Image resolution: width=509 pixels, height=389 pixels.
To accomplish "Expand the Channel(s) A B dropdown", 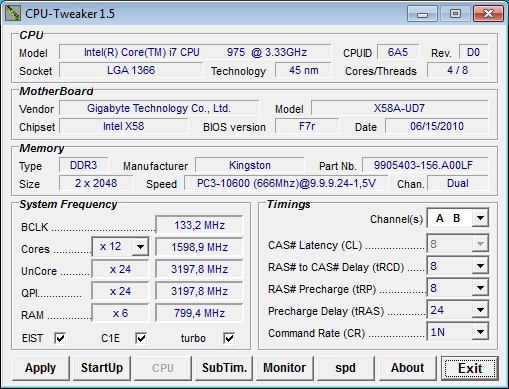I will coord(458,218).
